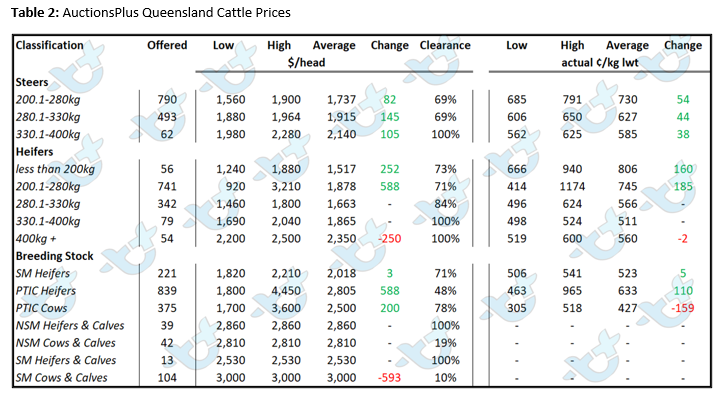Image resolution: width=720 pixels, height=395 pixels.
Task: Select the 400kg + heifers row label
Action: tap(36, 239)
